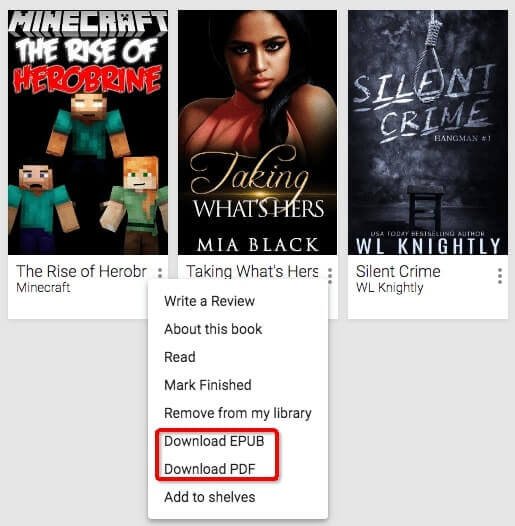Open three-dot menu for Silent Crime
Viewport: 515px width, 526px height.
tap(500, 276)
